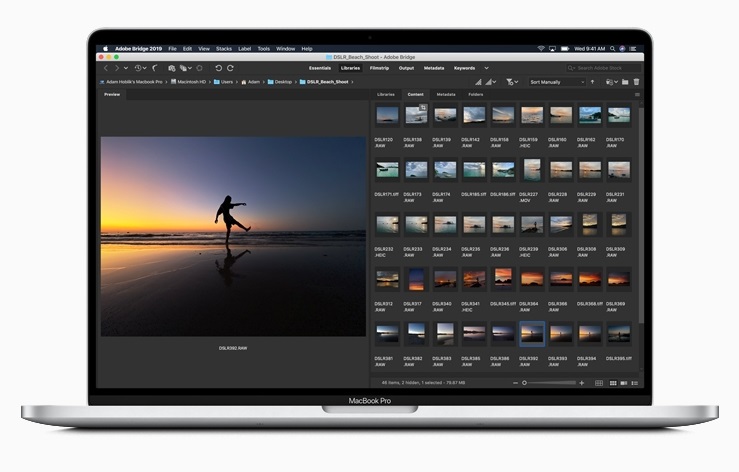
Task: Click the Get Photos from Camera icon
Action: [x=172, y=68]
